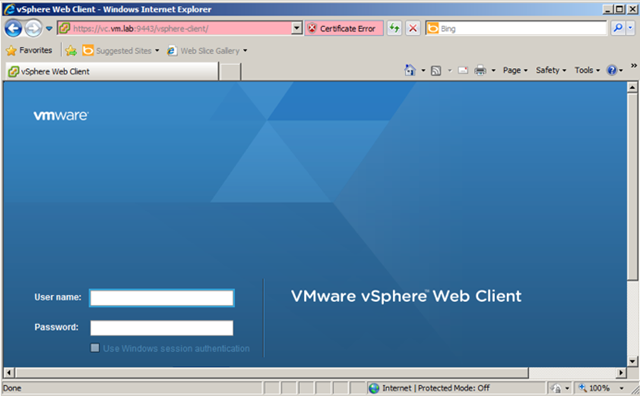Click the Read Mail envelope icon
640x396 pixels.
(463, 71)
